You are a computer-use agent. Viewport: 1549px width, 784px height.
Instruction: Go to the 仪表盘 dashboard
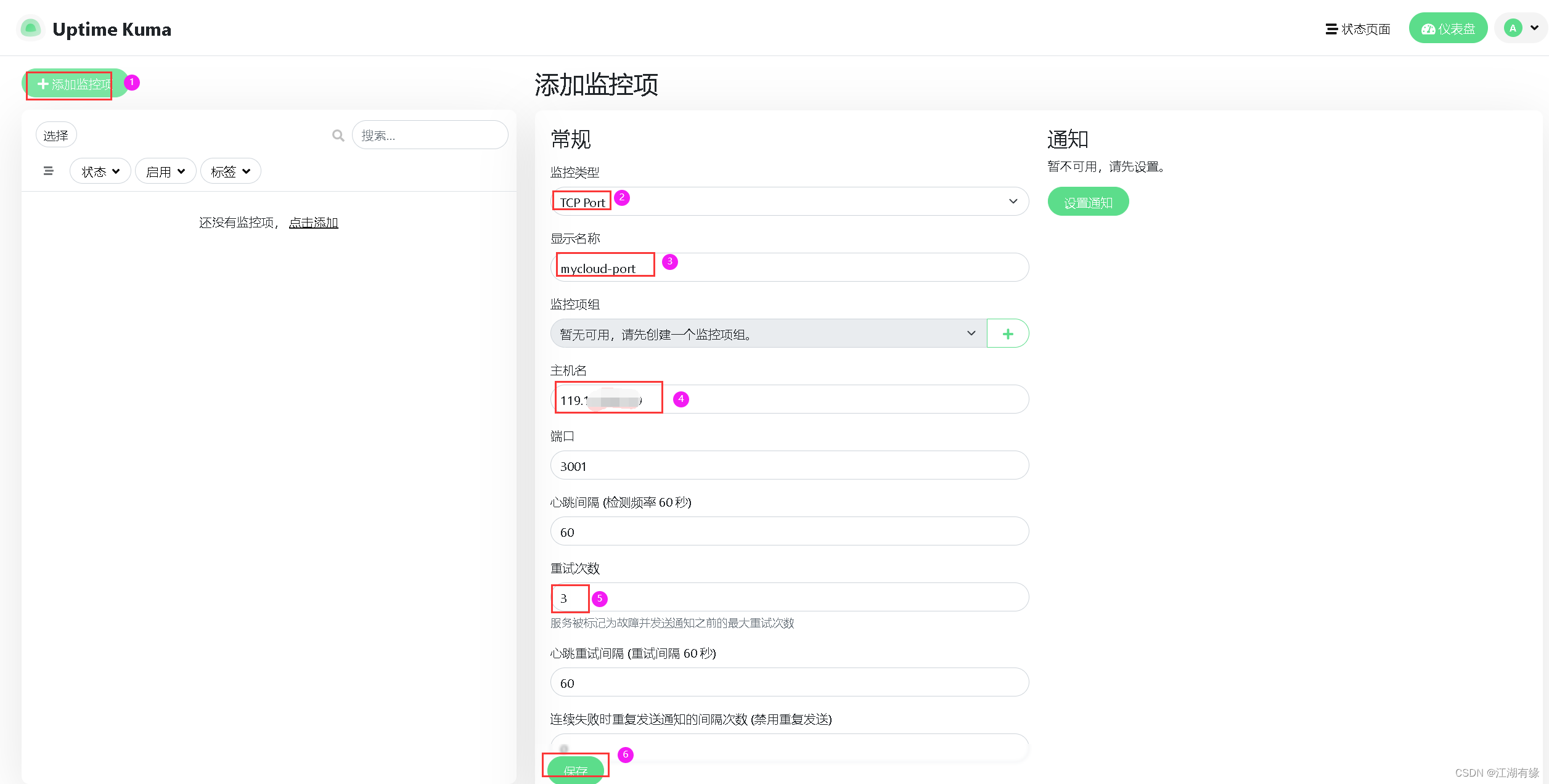click(x=1448, y=28)
